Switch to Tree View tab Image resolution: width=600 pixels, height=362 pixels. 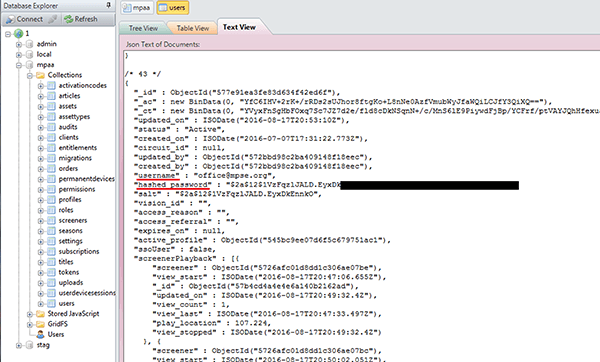coord(143,28)
